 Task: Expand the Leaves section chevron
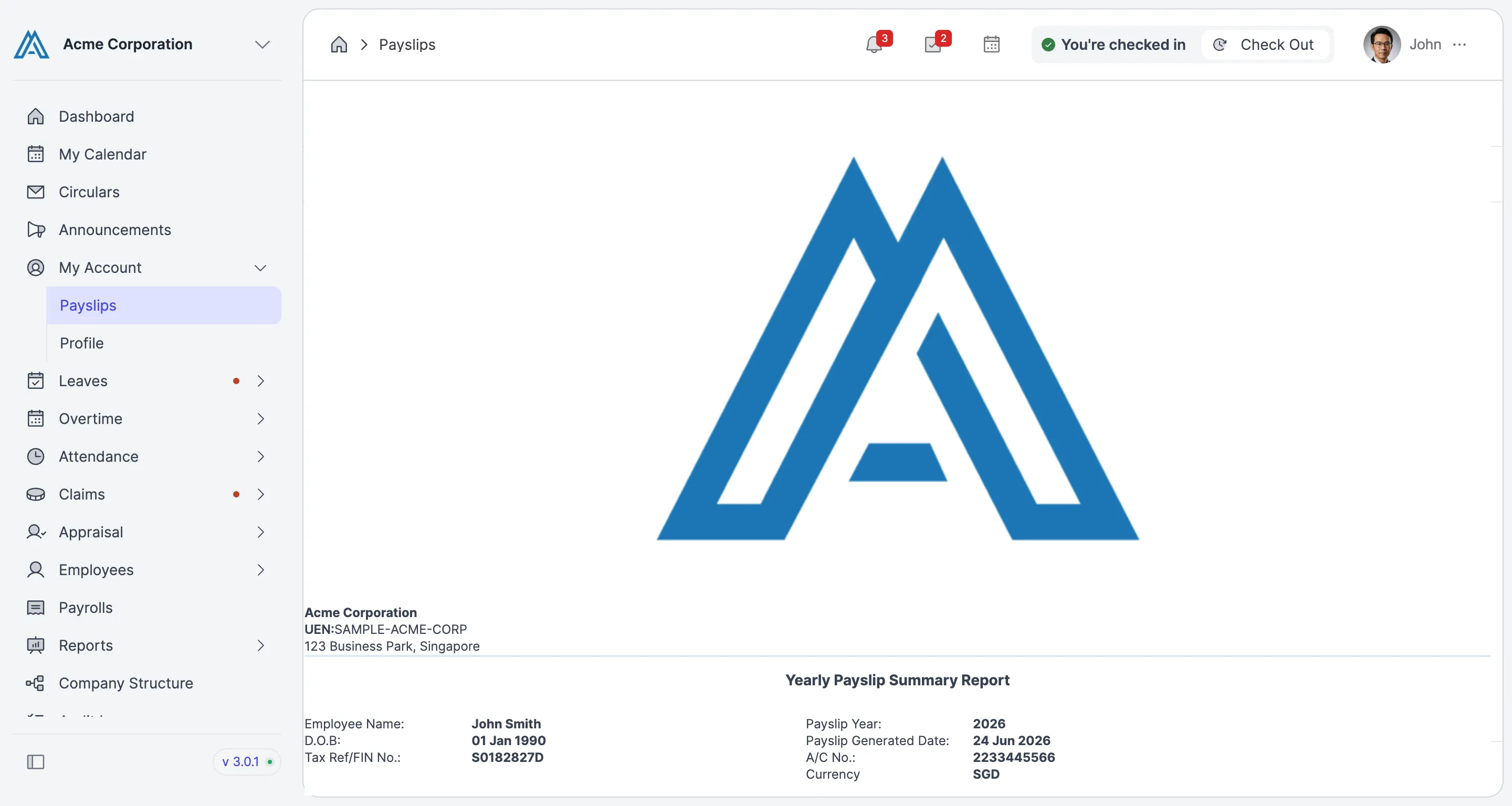tap(260, 381)
